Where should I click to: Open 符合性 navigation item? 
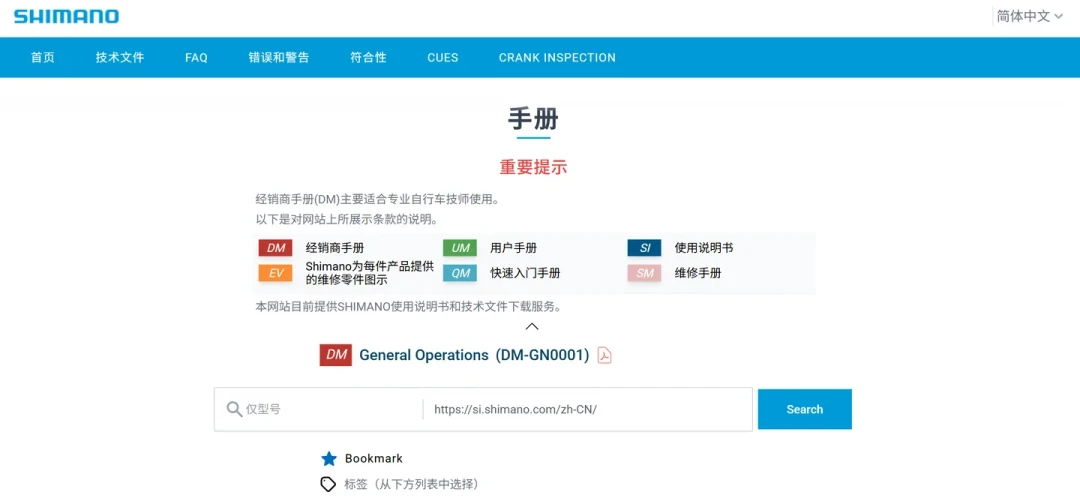pyautogui.click(x=368, y=58)
